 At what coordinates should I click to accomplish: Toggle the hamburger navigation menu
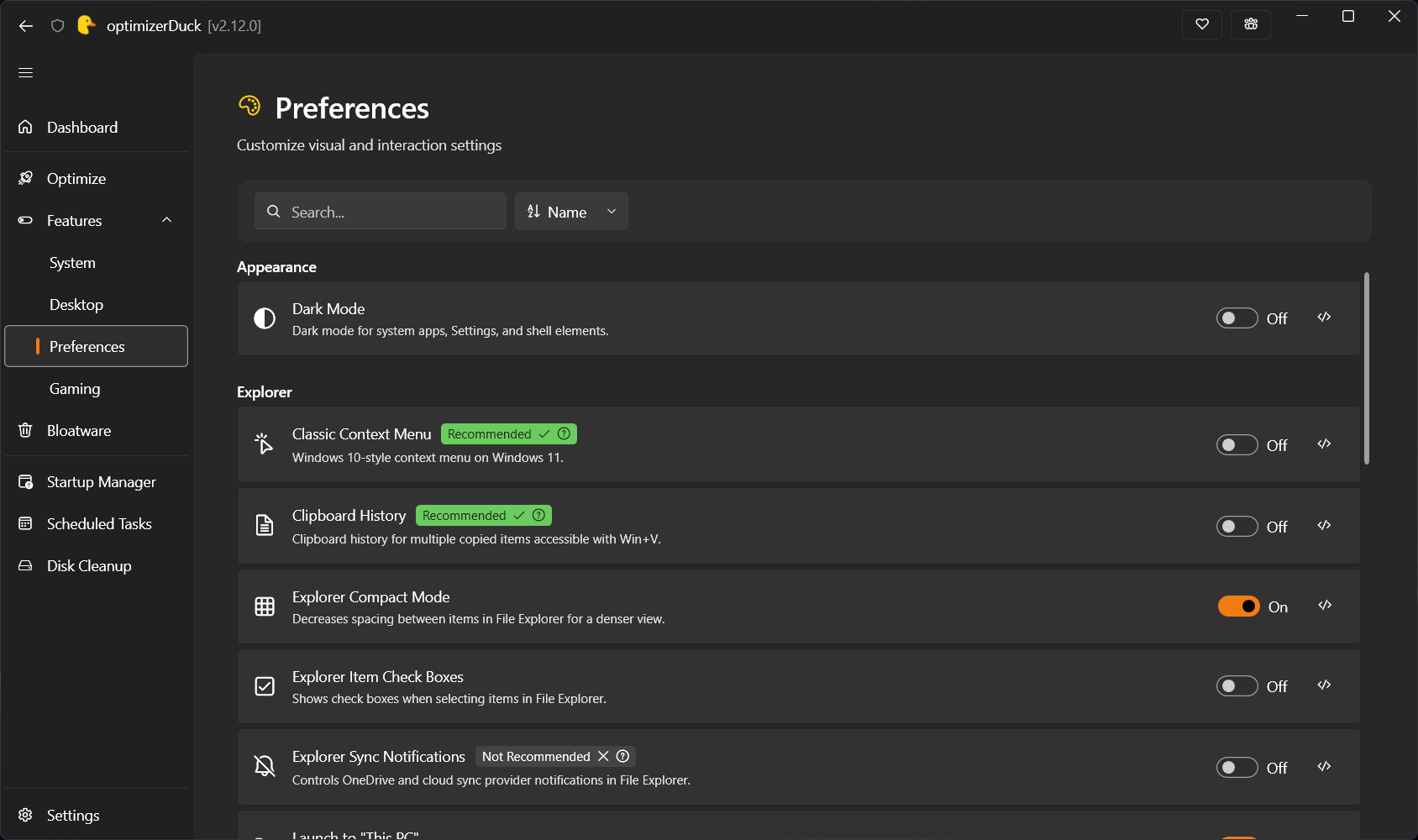26,73
